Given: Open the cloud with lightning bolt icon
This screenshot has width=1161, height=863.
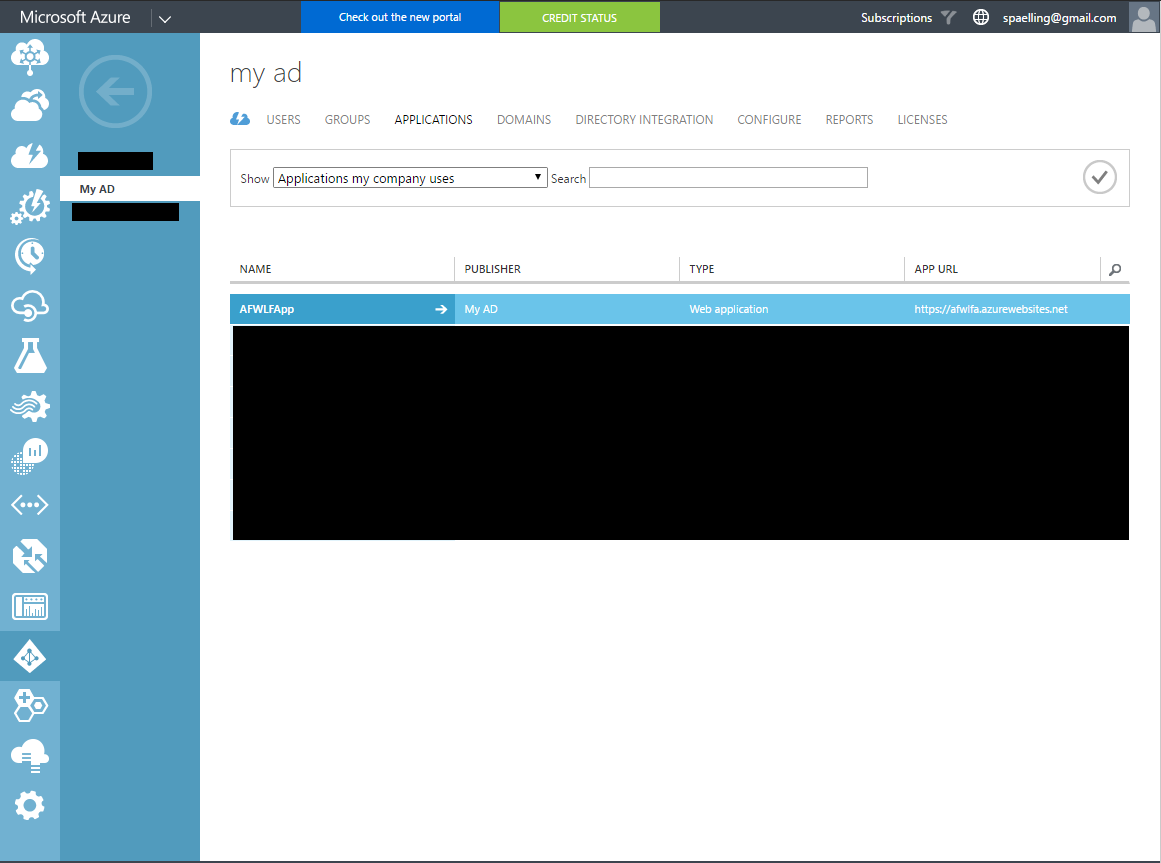Looking at the screenshot, I should (x=30, y=155).
